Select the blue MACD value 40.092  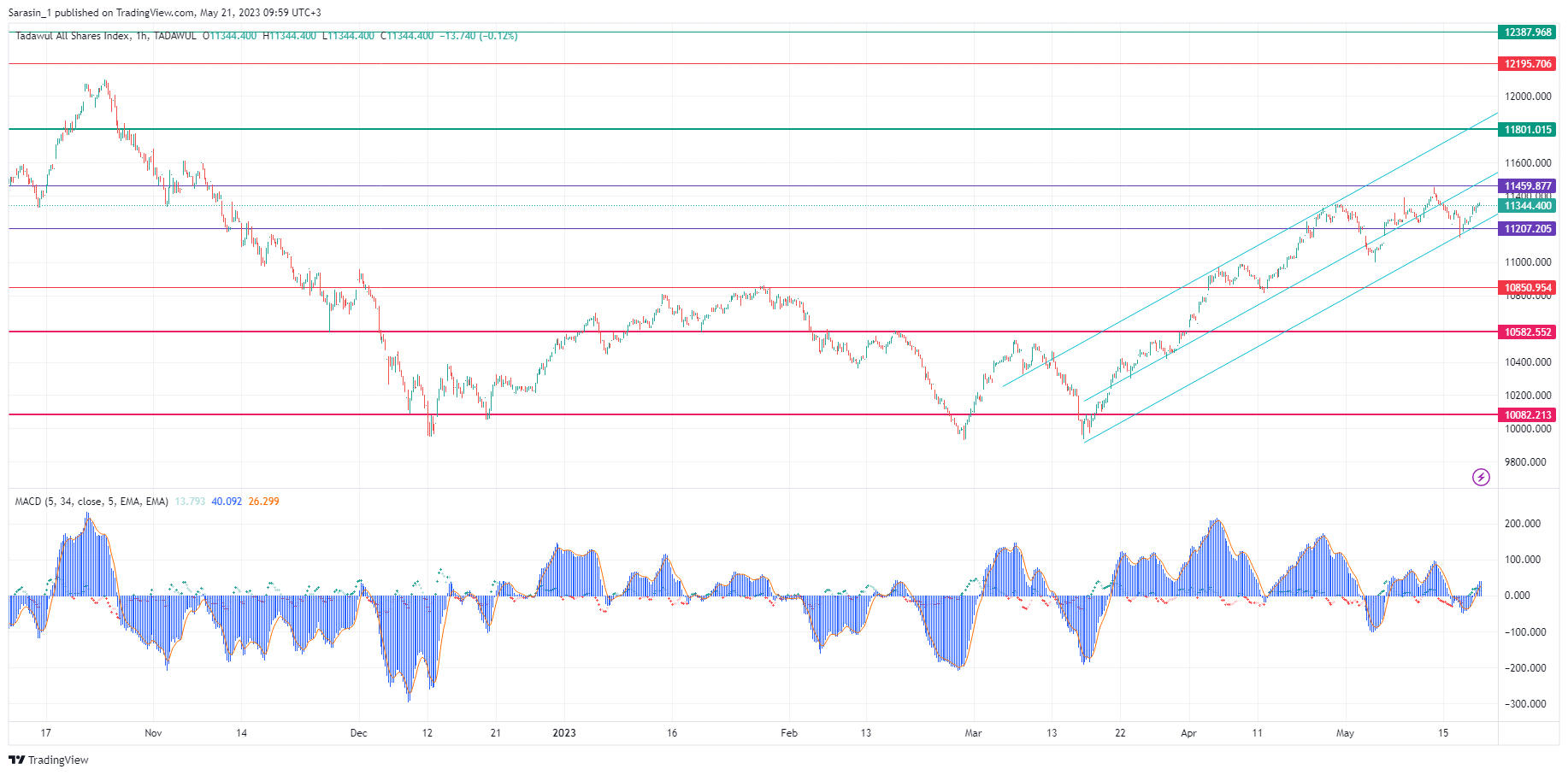(x=227, y=502)
